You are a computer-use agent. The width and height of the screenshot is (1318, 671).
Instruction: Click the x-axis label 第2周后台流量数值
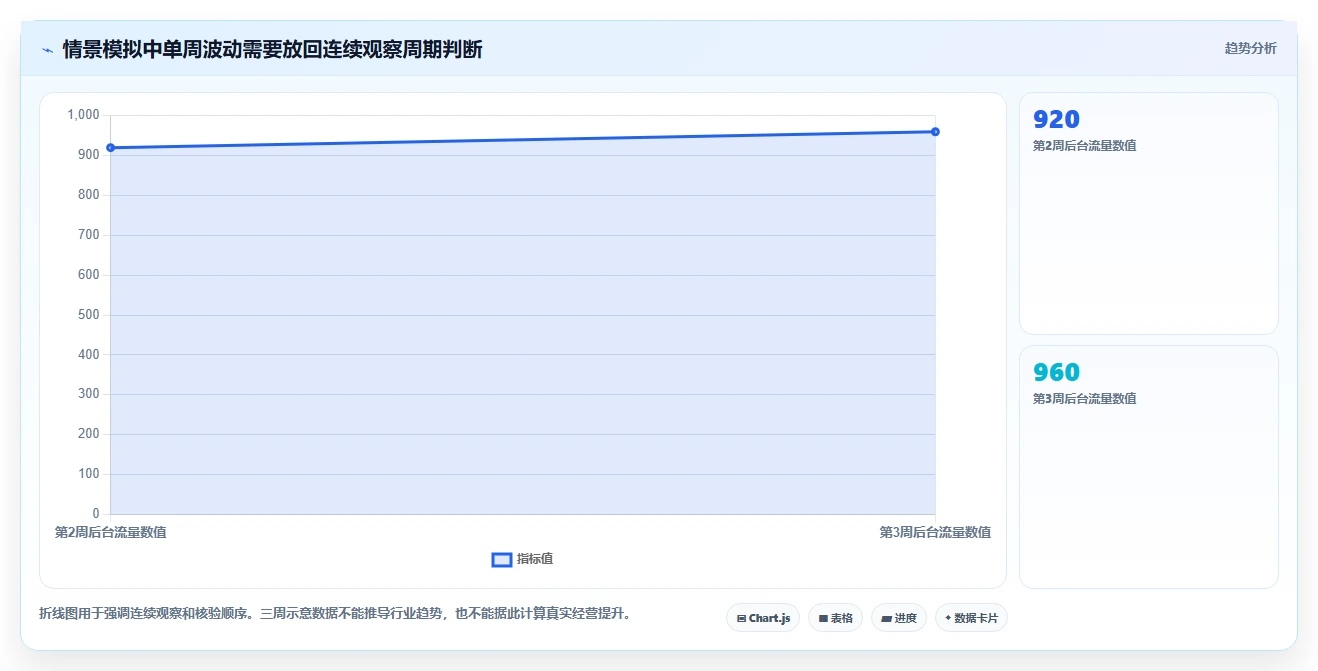coord(110,532)
